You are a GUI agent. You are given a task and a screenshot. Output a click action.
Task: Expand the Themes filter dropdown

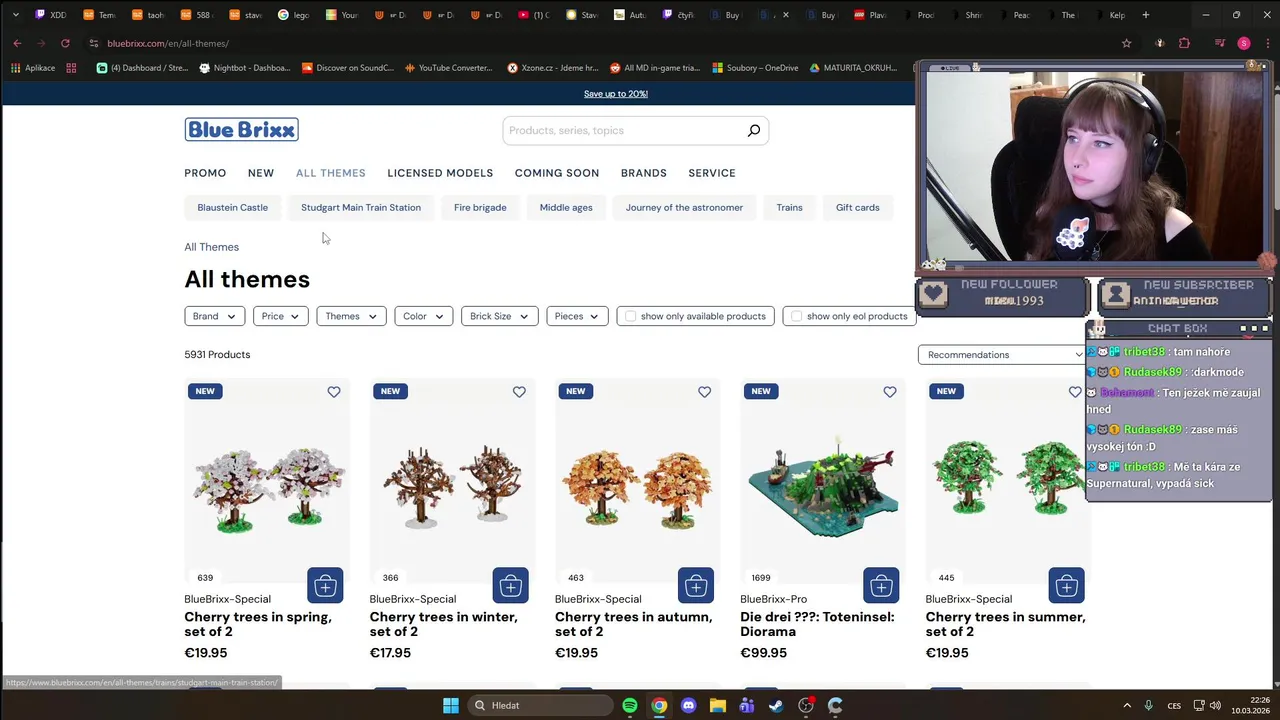click(351, 316)
